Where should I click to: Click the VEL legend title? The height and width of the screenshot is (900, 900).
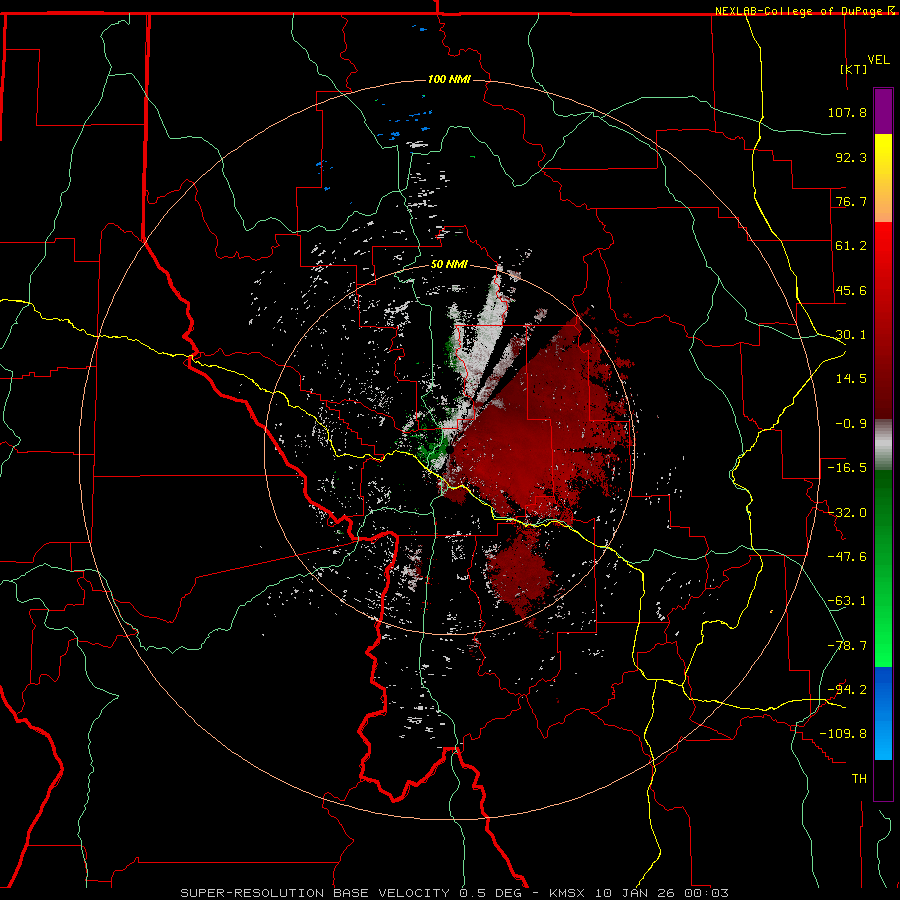pos(878,60)
